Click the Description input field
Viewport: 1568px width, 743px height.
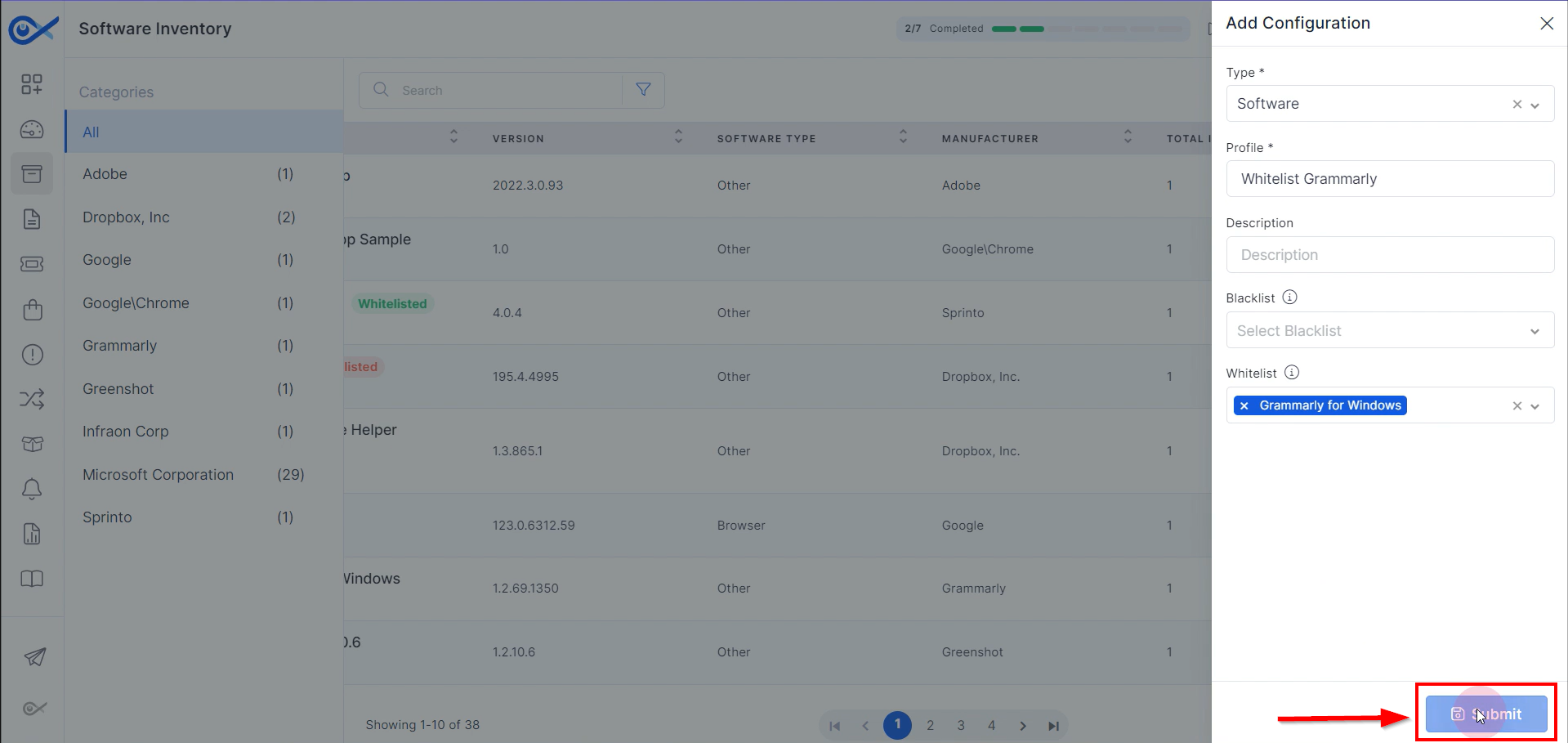coord(1390,255)
